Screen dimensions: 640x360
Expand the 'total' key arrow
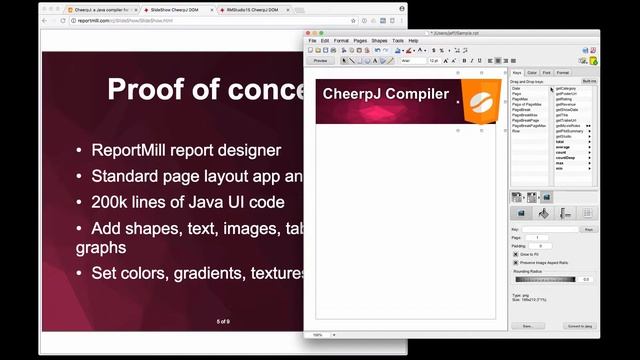click(x=589, y=142)
